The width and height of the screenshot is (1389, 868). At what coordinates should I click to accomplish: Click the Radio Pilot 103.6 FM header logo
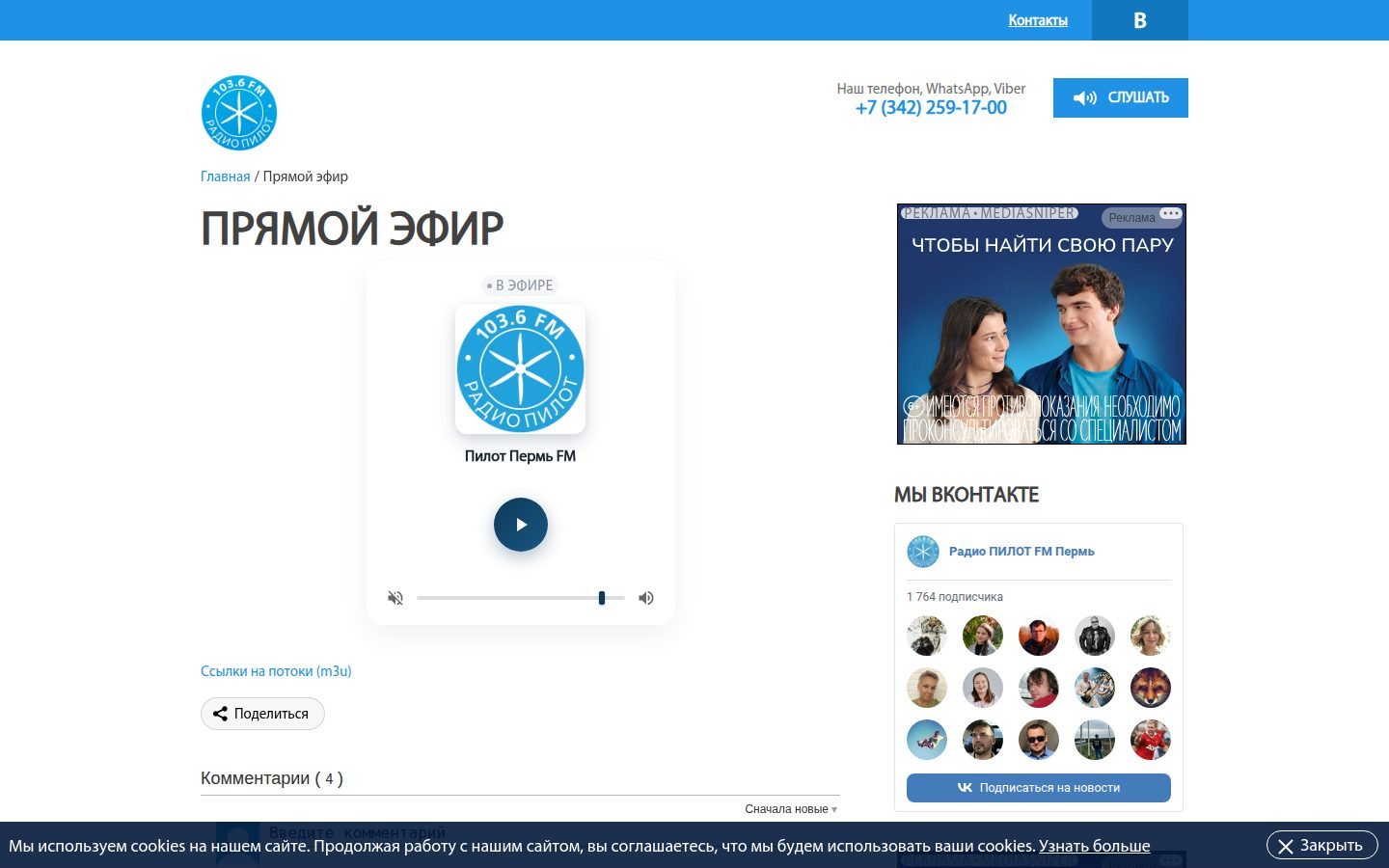coord(239,113)
